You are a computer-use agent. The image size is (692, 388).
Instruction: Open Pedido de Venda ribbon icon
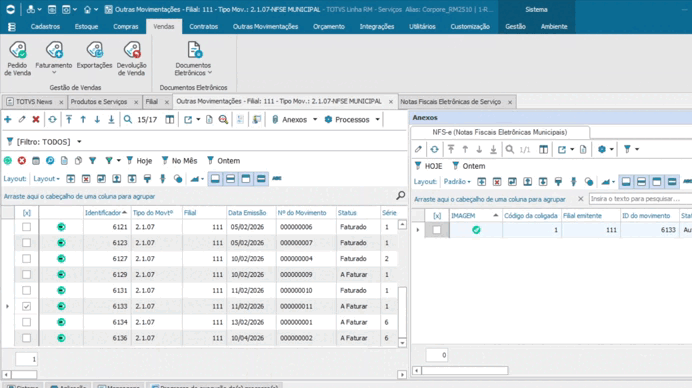[x=18, y=58]
